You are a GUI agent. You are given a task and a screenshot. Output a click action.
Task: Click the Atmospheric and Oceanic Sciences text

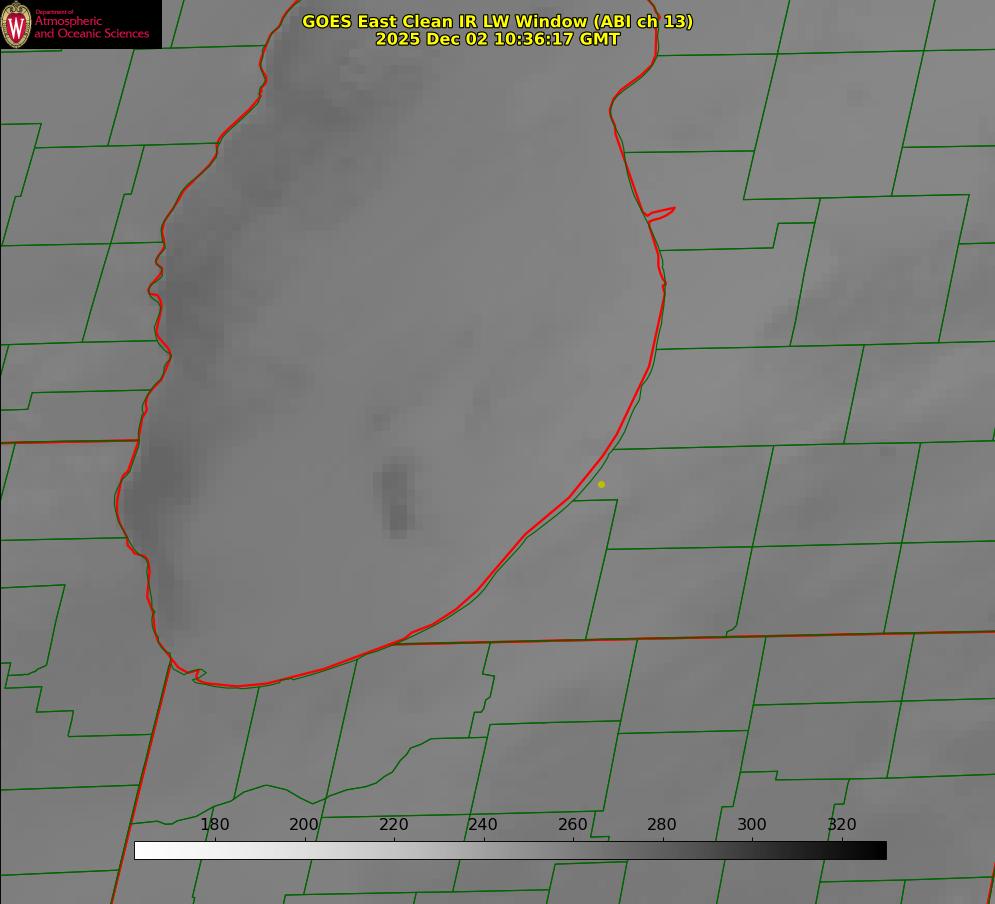tap(91, 27)
